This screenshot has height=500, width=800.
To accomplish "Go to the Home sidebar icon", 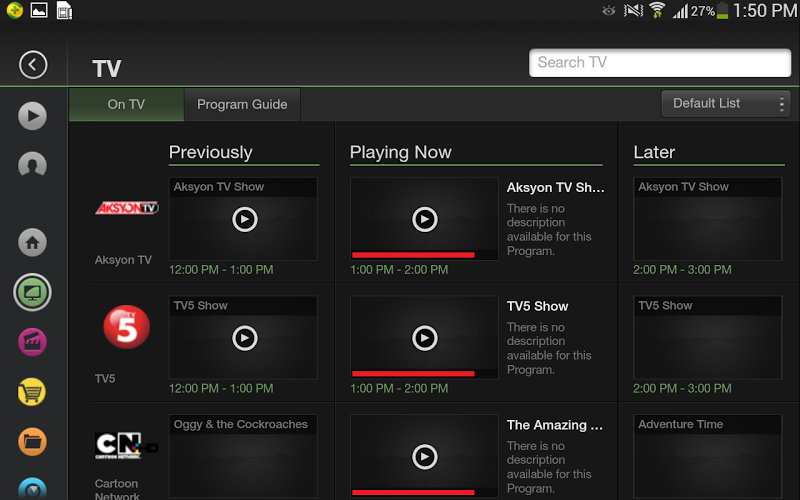I will (33, 242).
